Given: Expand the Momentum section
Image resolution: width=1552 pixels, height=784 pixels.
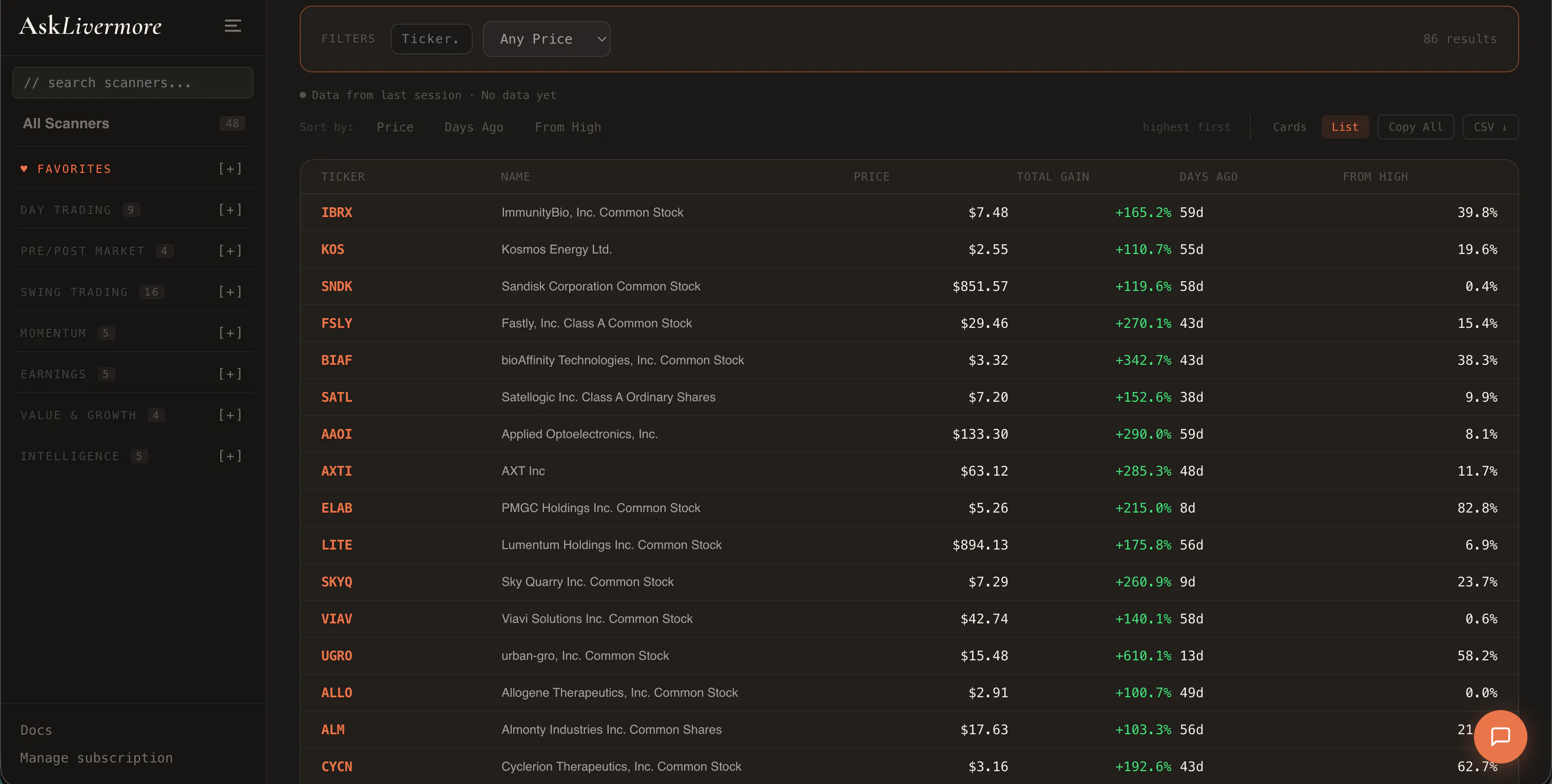Looking at the screenshot, I should (x=230, y=333).
